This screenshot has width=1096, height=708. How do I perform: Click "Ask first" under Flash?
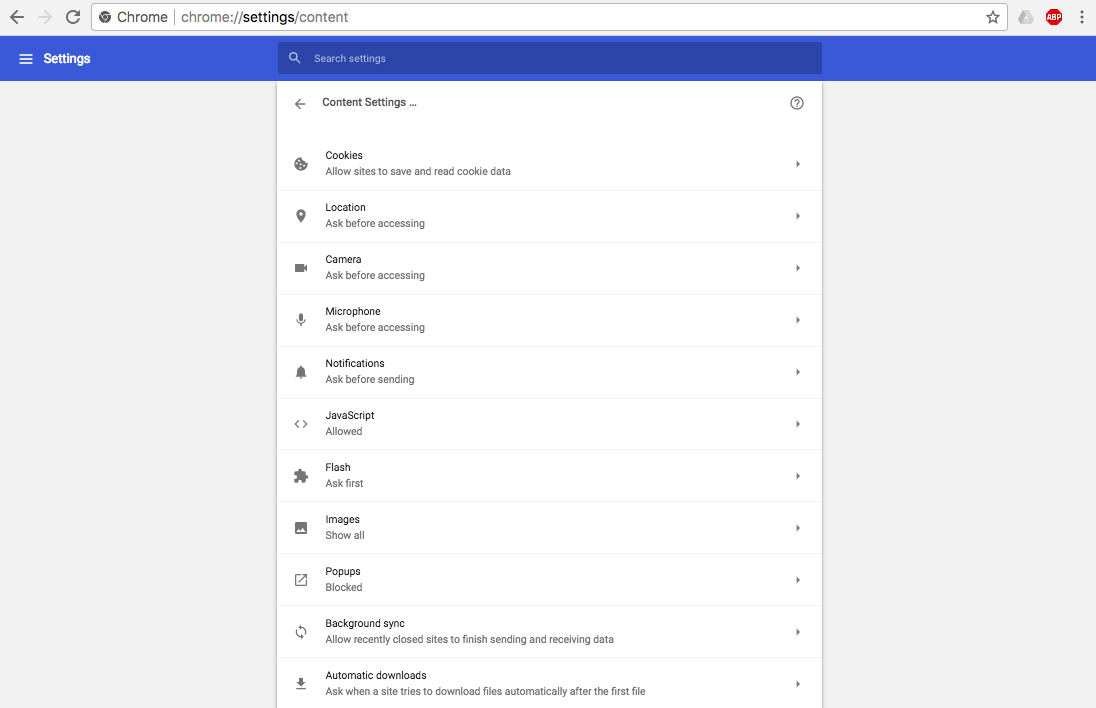[x=345, y=483]
